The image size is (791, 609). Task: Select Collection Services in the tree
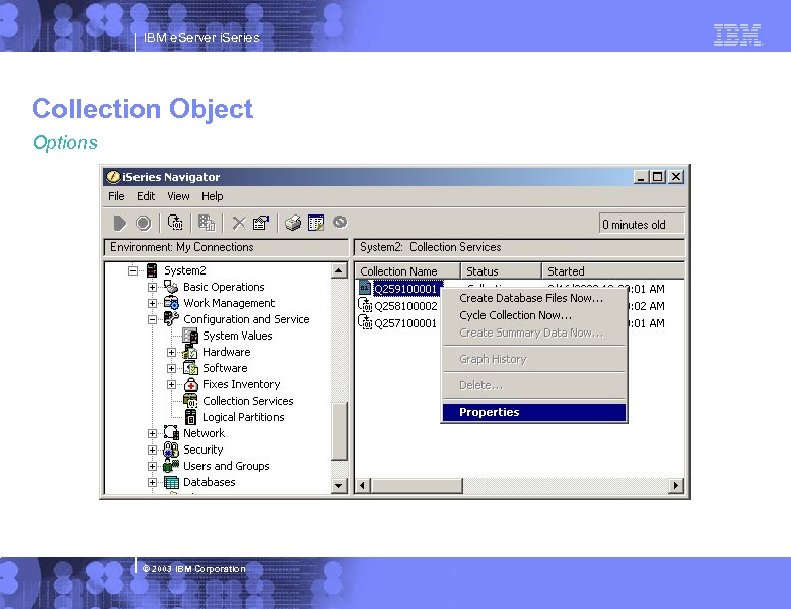(248, 401)
